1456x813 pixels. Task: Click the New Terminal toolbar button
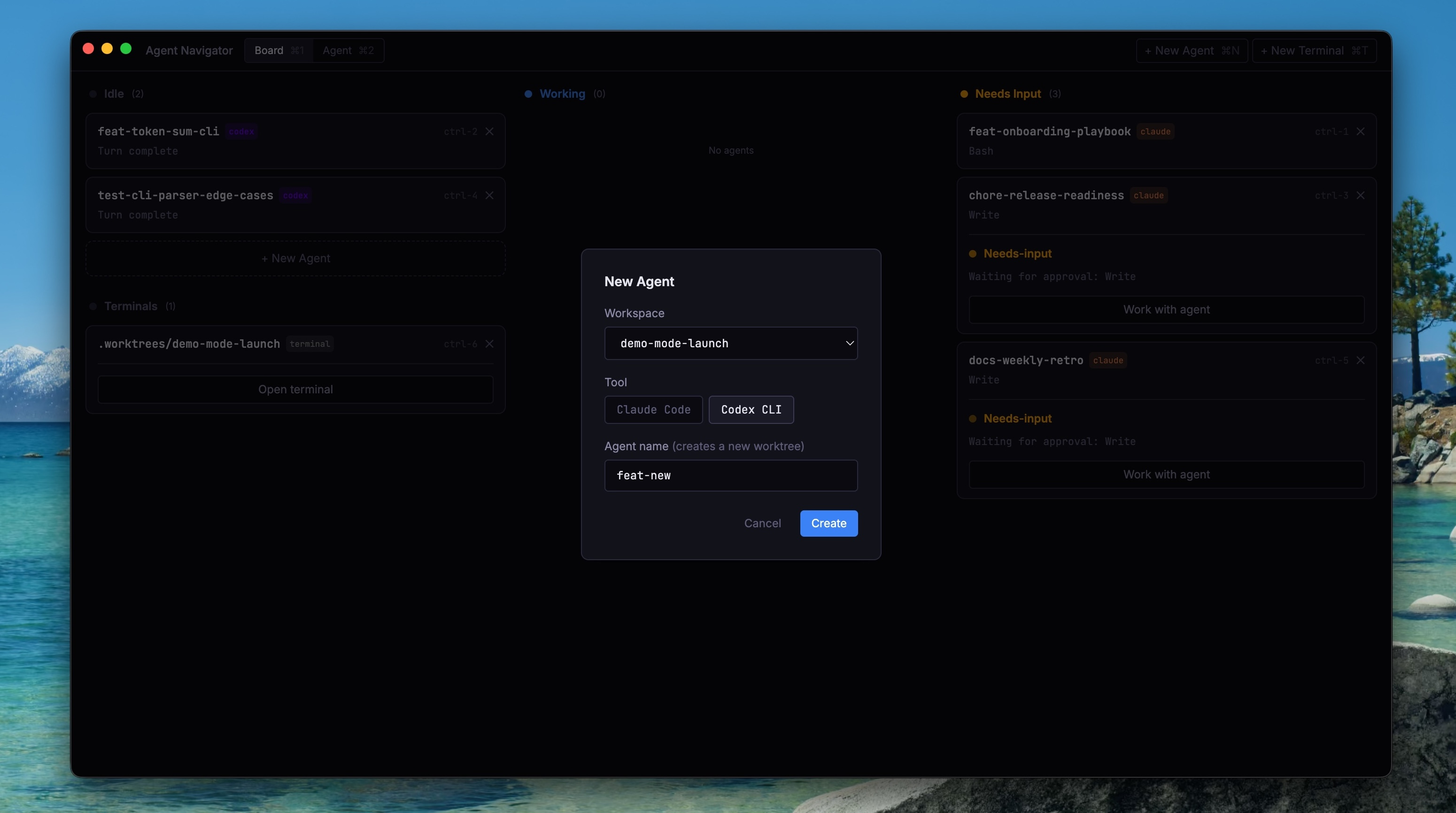(1314, 50)
